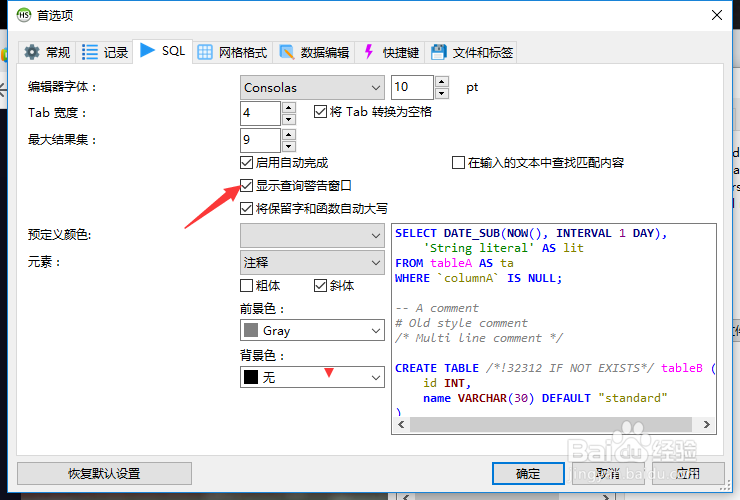The width and height of the screenshot is (740, 500).
Task: Click the lightning icon on the 快捷键 tab
Action: click(x=369, y=51)
